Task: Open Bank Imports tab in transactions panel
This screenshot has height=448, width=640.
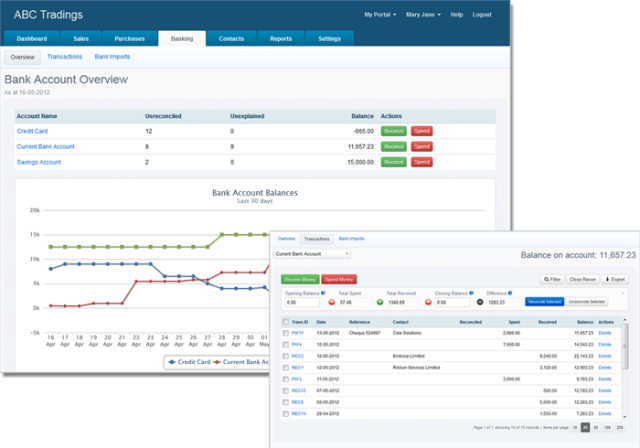Action: click(351, 239)
